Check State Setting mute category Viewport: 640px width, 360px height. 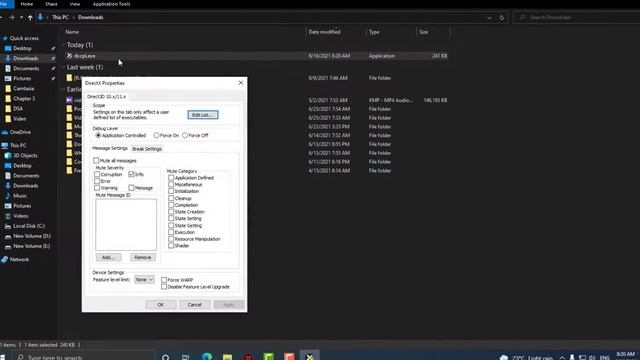point(171,218)
